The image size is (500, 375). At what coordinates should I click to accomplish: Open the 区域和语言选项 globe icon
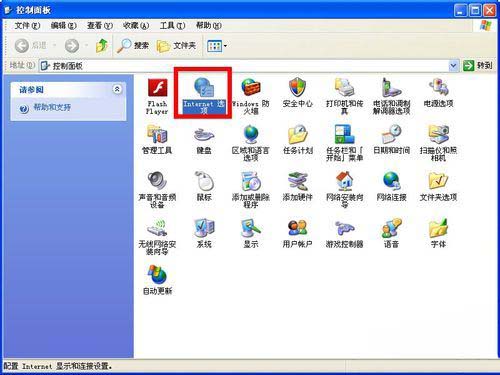tap(251, 135)
